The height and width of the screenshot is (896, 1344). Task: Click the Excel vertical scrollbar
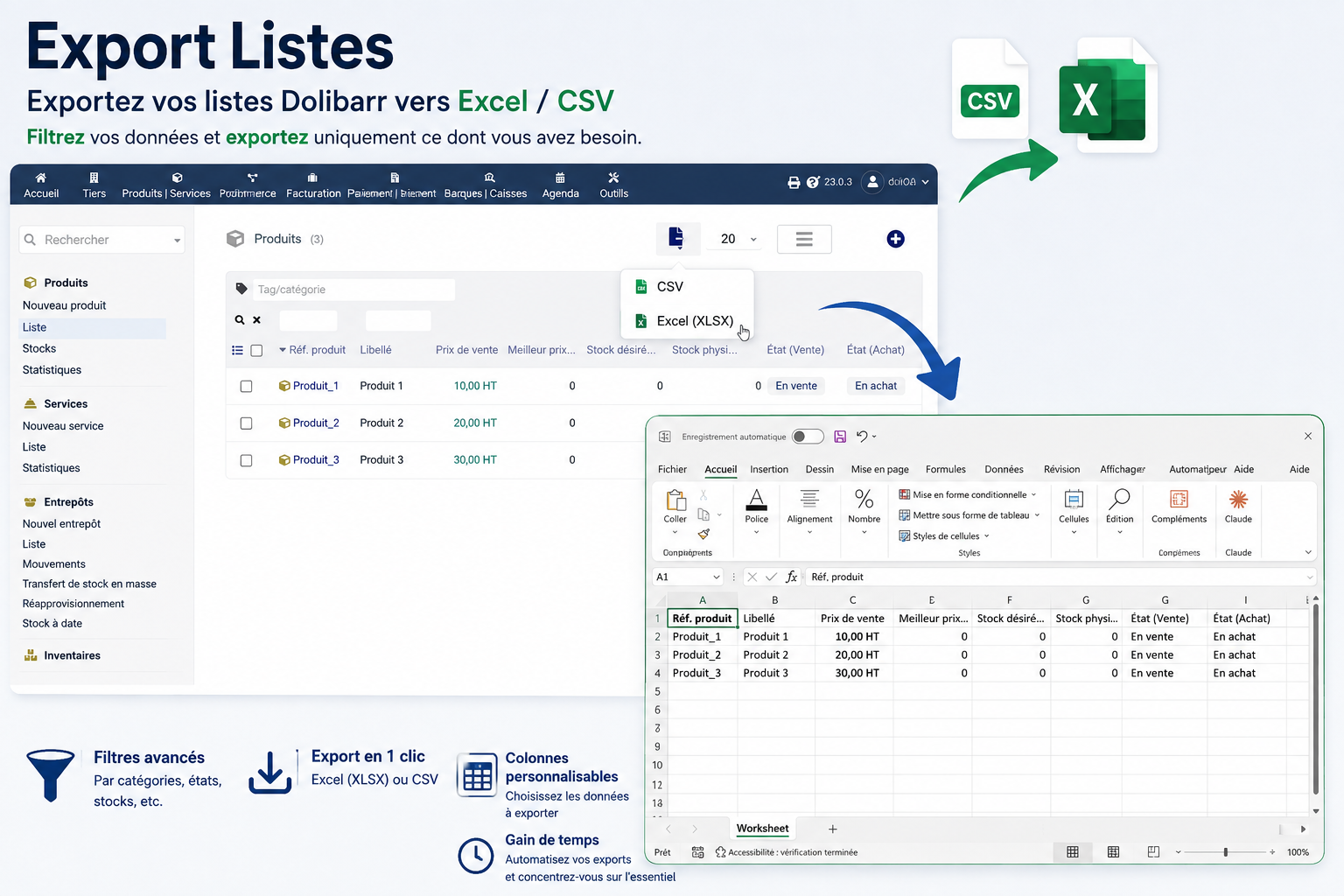1315,700
